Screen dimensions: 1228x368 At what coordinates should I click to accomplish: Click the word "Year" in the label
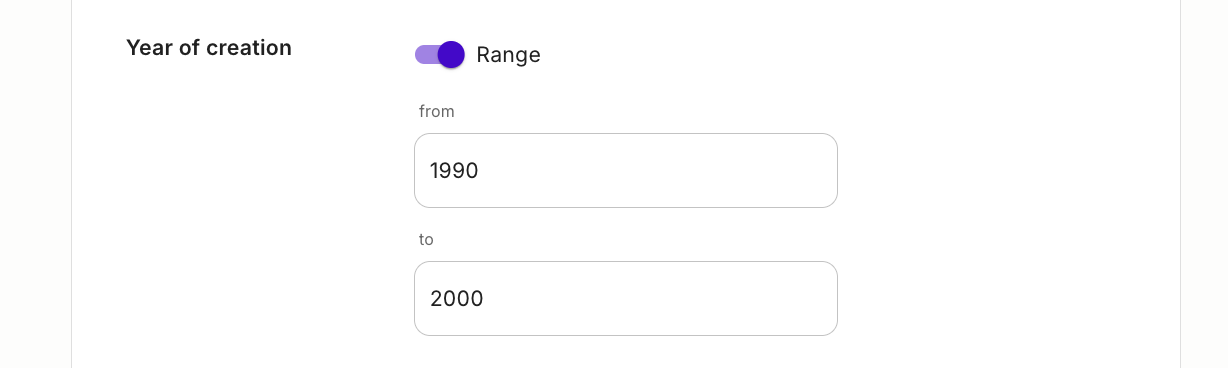pos(146,48)
